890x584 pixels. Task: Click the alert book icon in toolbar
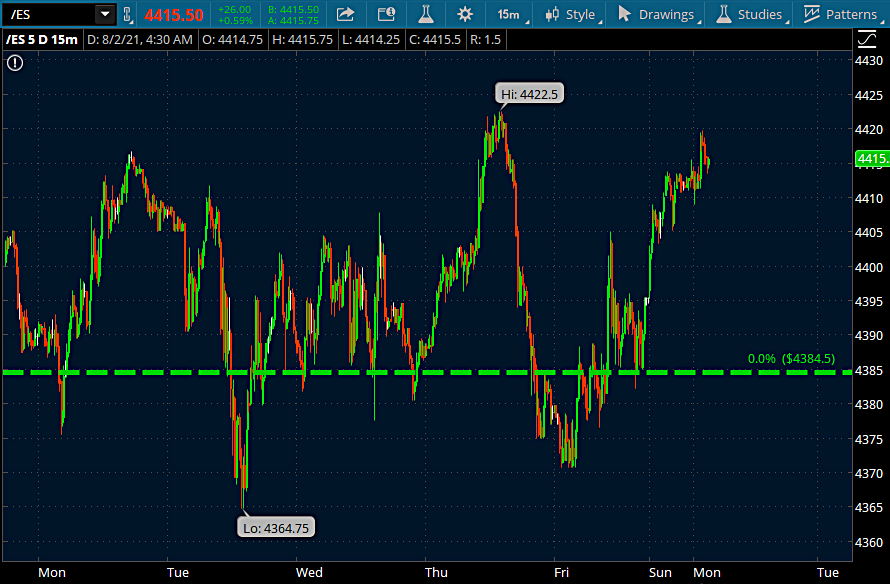pos(385,14)
